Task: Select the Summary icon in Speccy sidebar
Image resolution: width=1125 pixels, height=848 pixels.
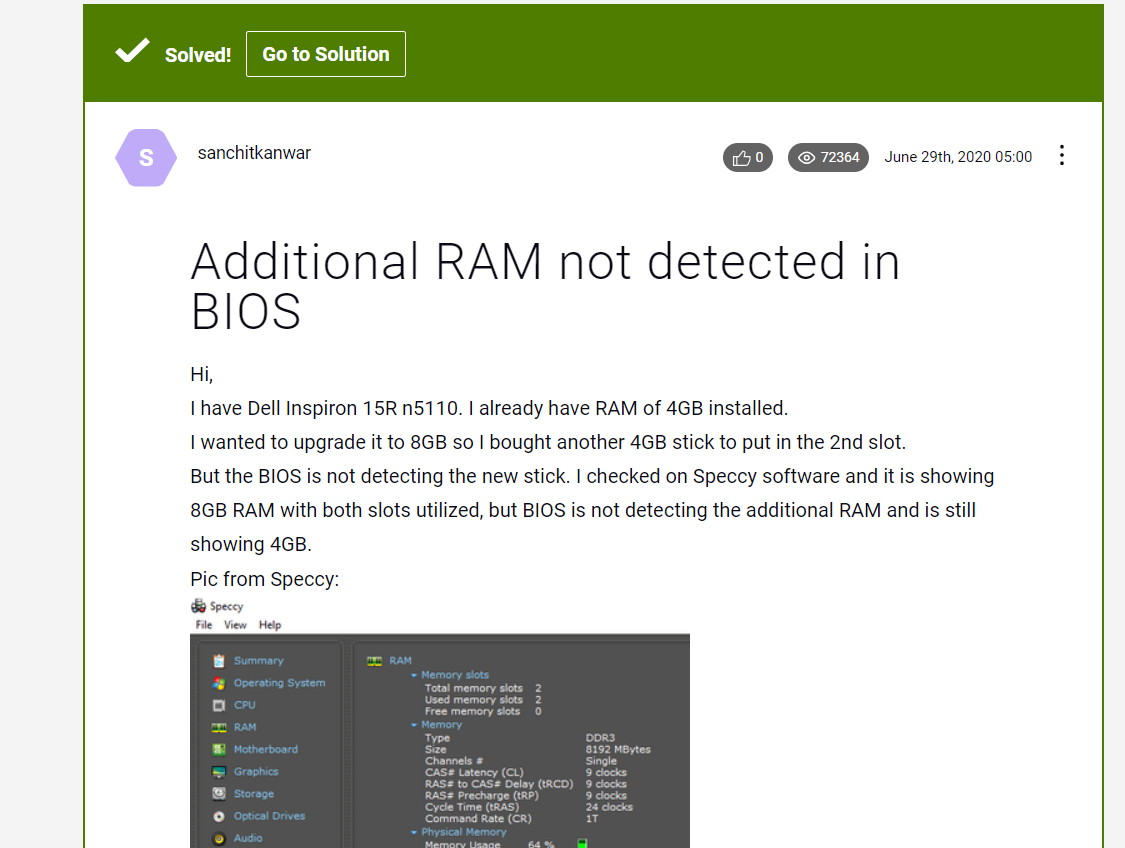Action: pyautogui.click(x=219, y=661)
